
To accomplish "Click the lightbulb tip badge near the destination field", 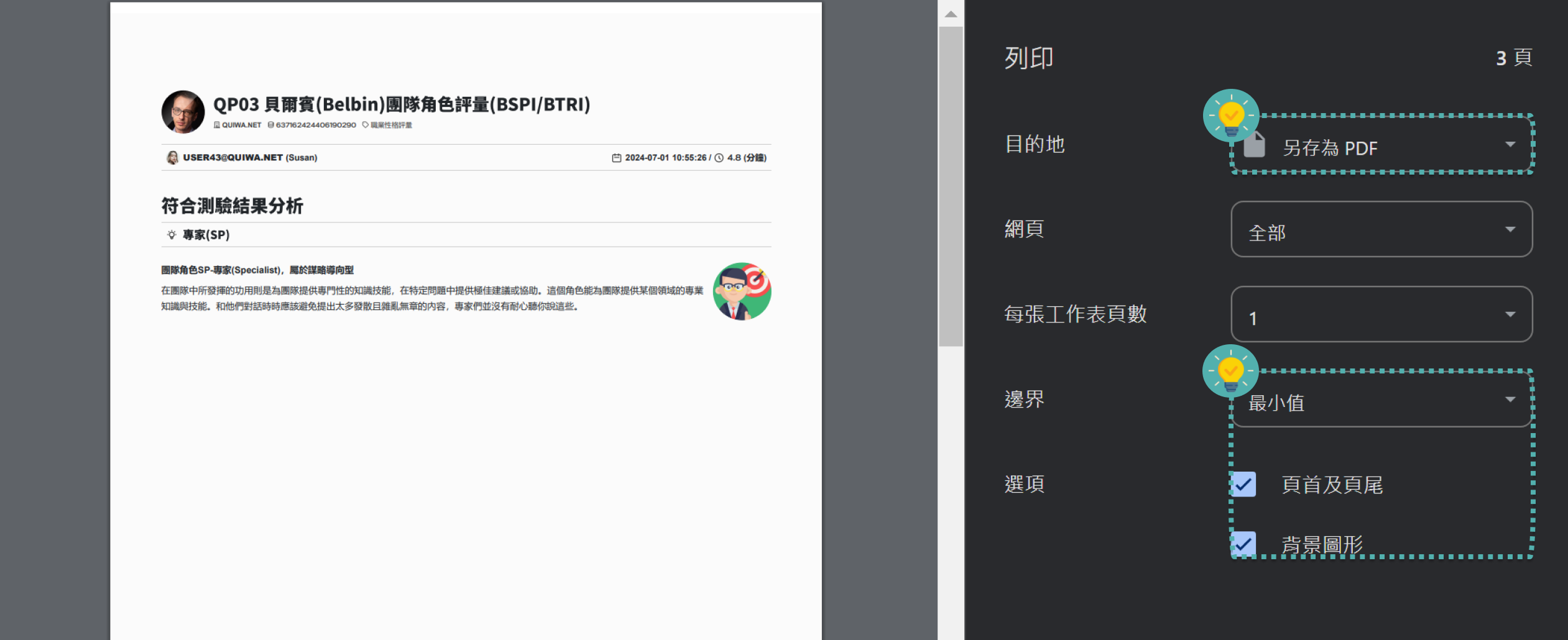I will 1232,116.
